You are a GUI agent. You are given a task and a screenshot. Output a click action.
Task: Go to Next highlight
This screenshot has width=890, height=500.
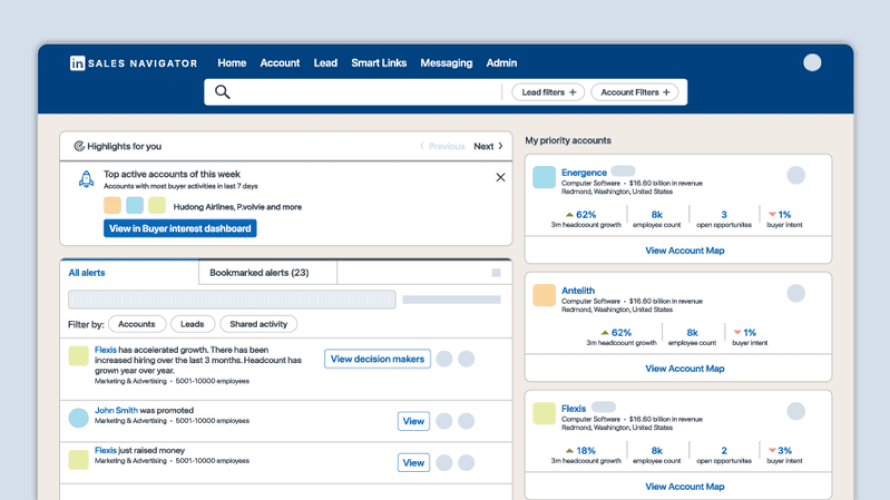tap(488, 146)
